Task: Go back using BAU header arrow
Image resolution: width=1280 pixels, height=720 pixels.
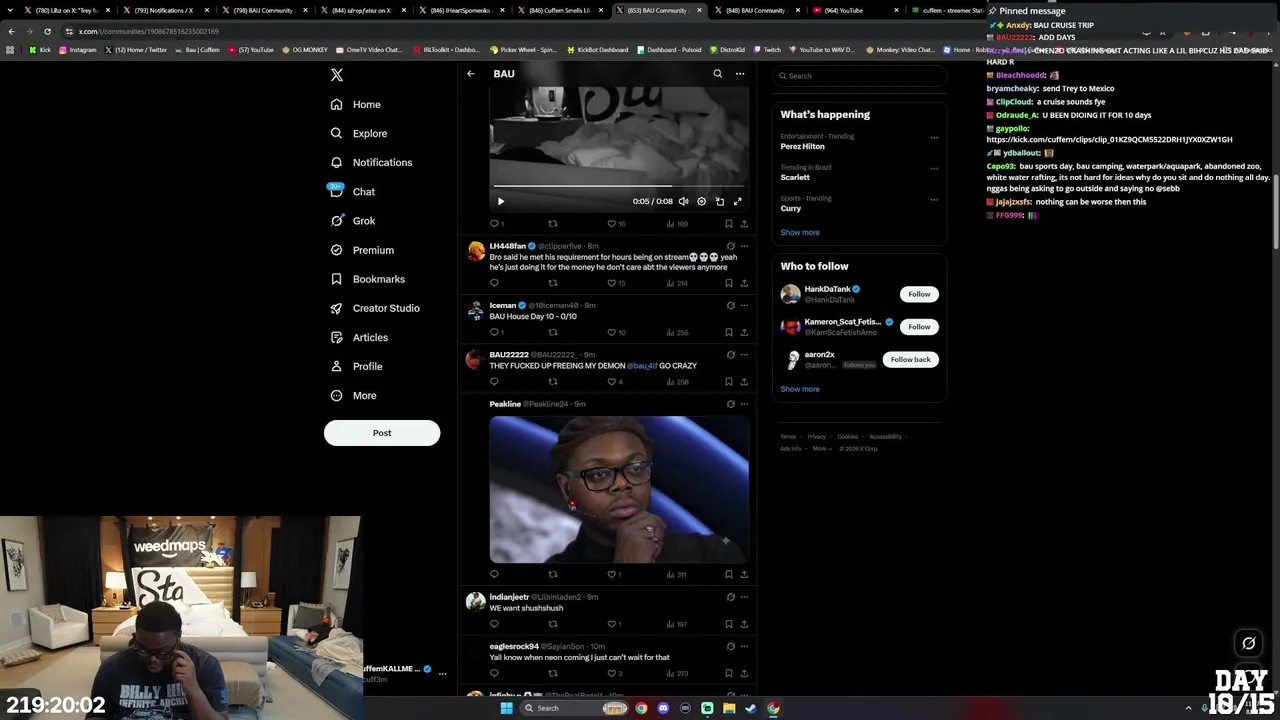Action: pos(471,74)
